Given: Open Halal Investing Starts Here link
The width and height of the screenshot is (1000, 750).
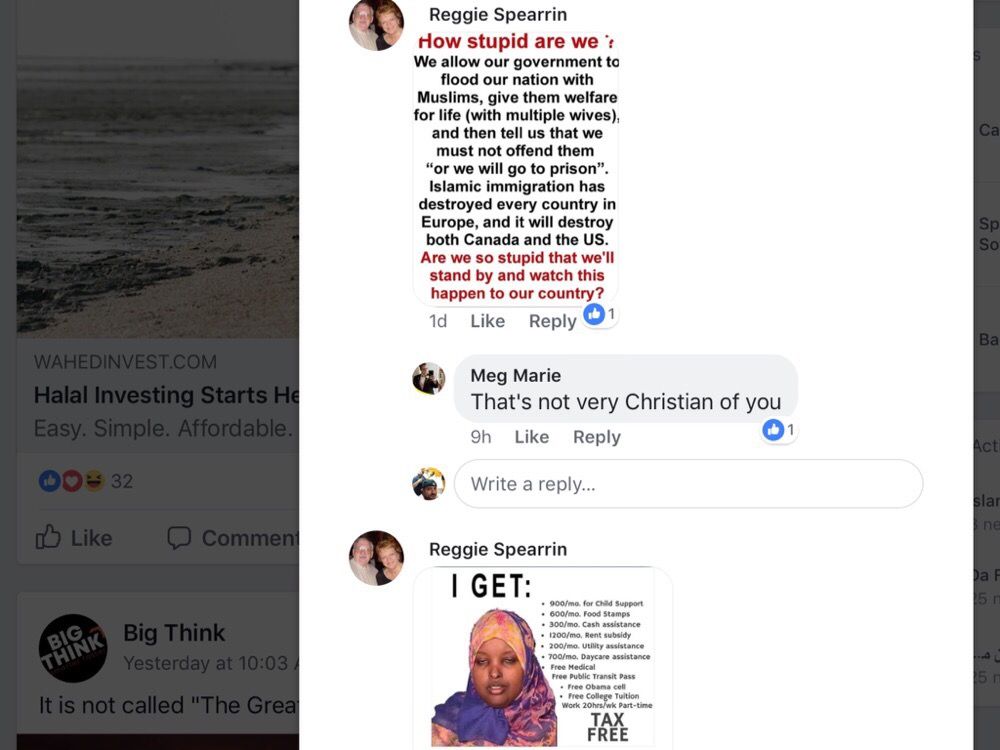Looking at the screenshot, I should (166, 395).
